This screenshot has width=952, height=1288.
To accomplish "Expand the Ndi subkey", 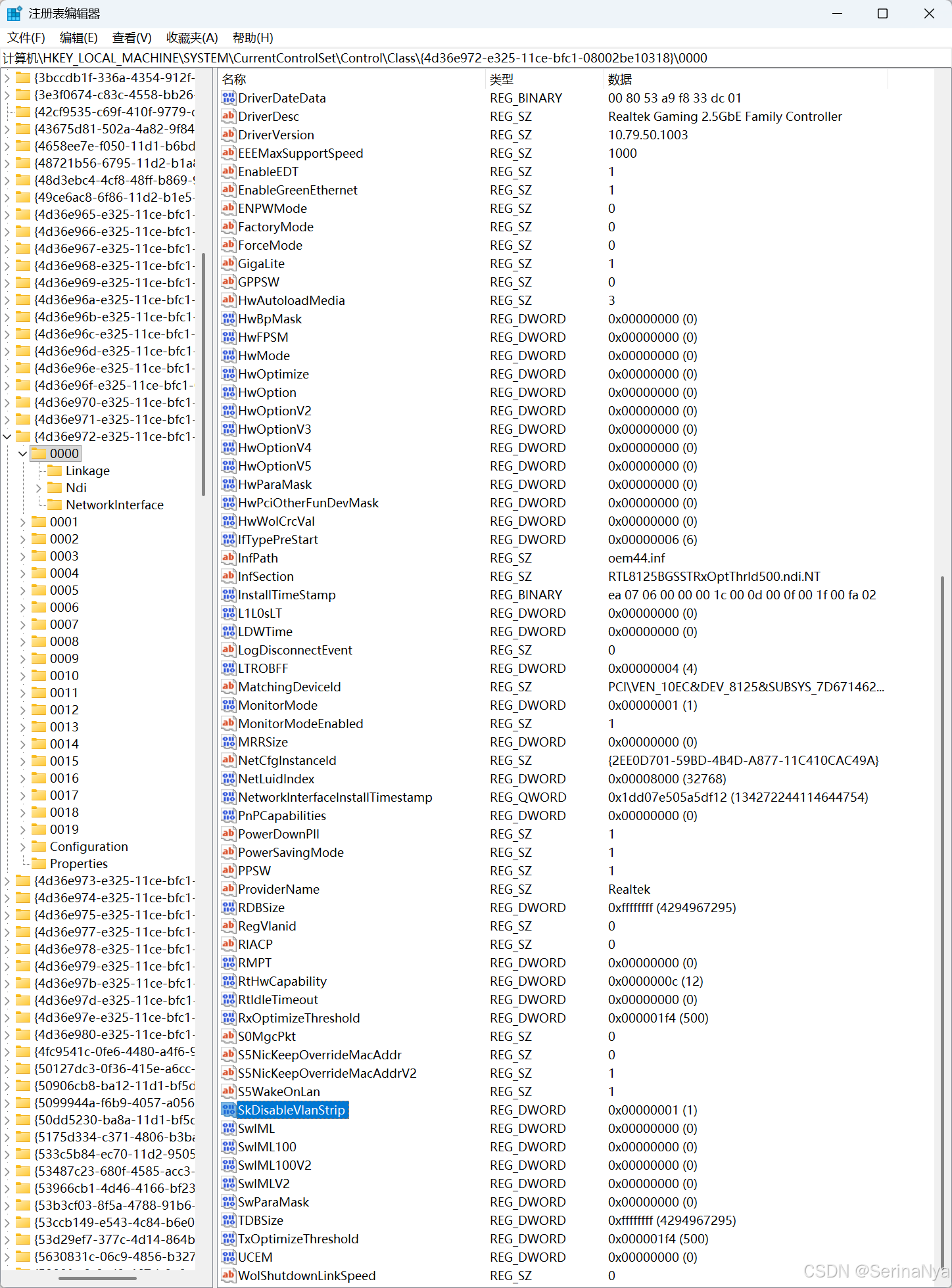I will (39, 488).
